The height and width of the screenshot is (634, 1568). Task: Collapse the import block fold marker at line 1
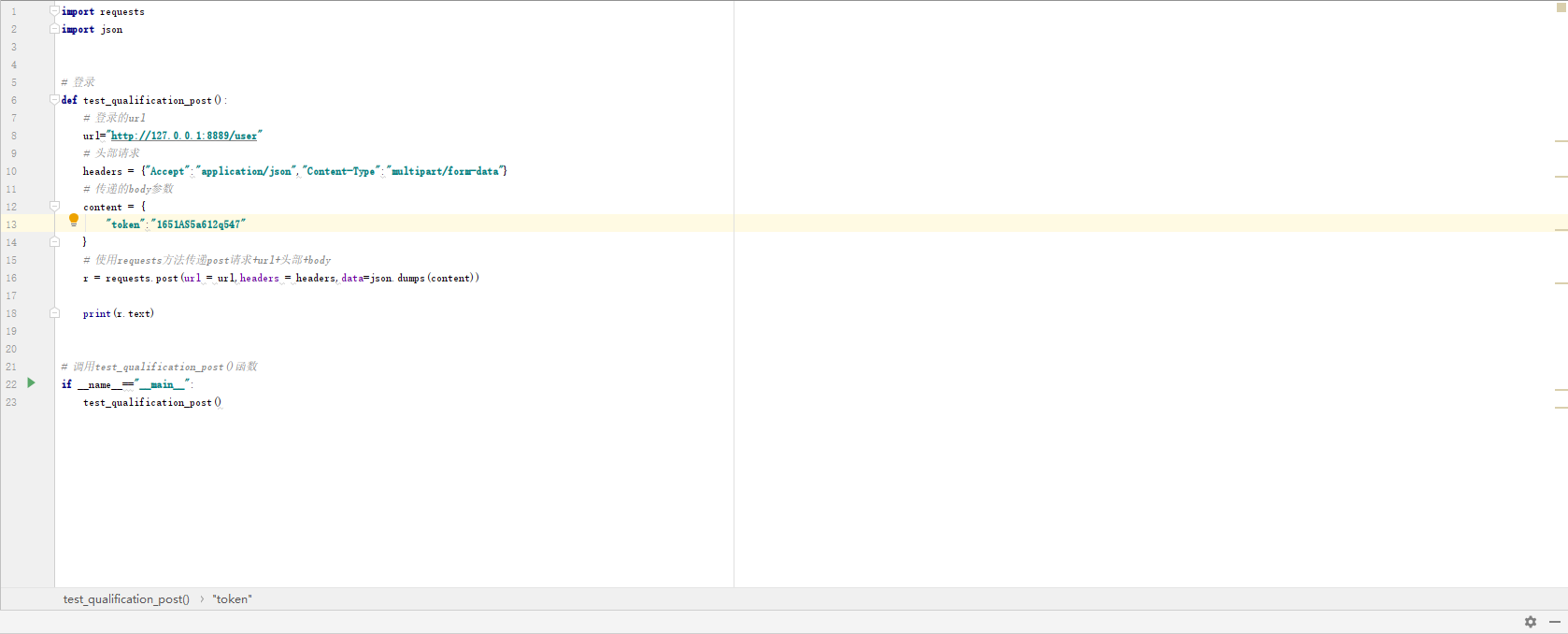54,11
